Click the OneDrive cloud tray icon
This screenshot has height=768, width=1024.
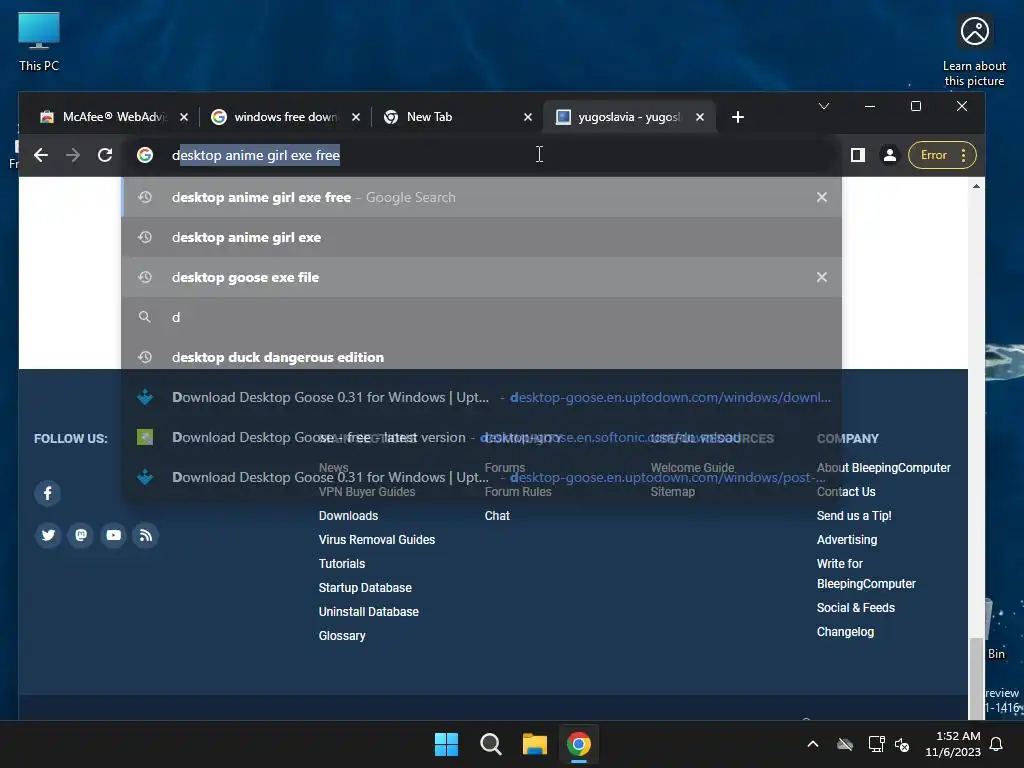click(845, 744)
